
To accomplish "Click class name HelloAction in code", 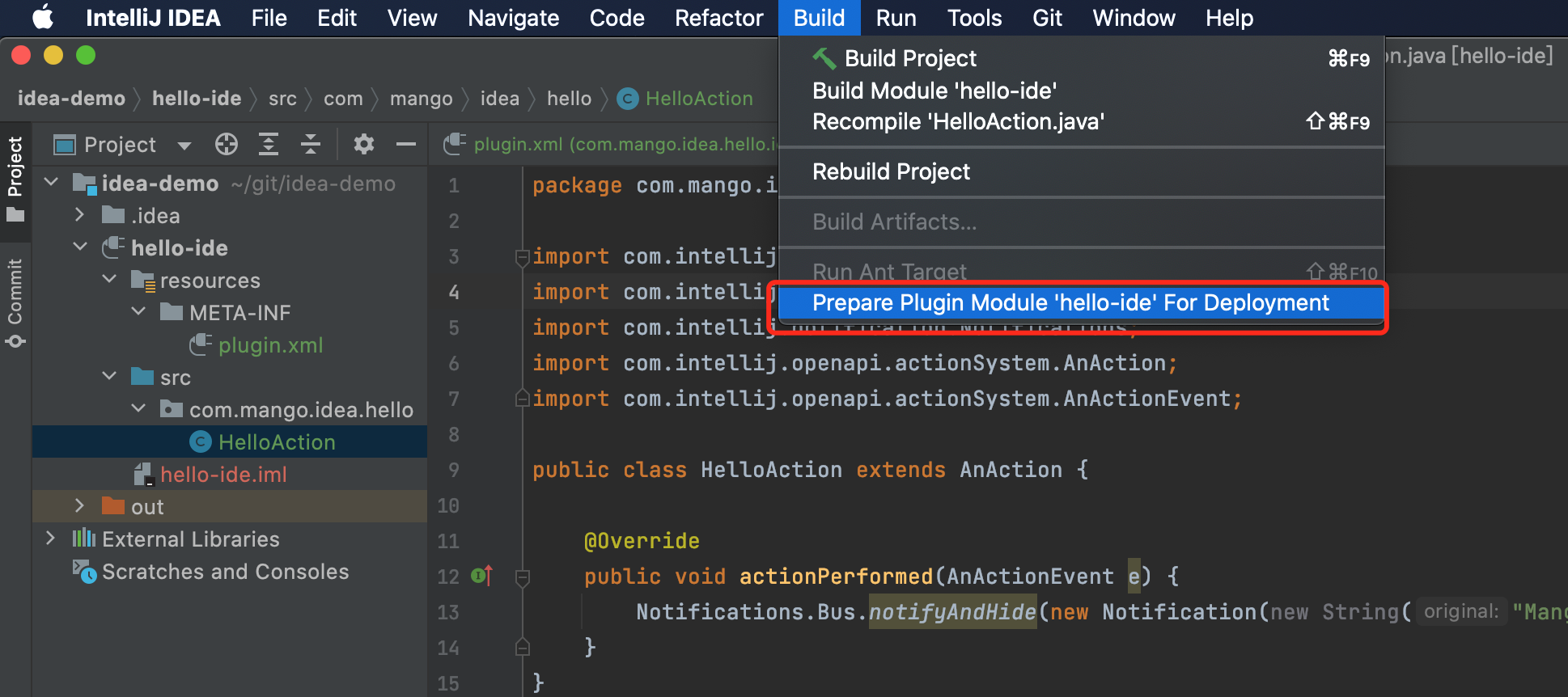I will point(771,470).
